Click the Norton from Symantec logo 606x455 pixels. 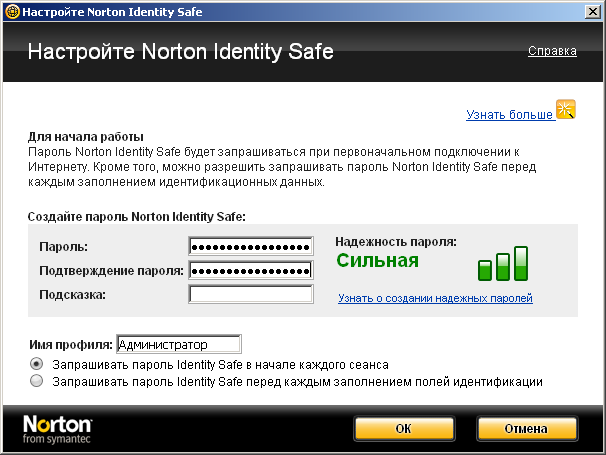(57, 429)
